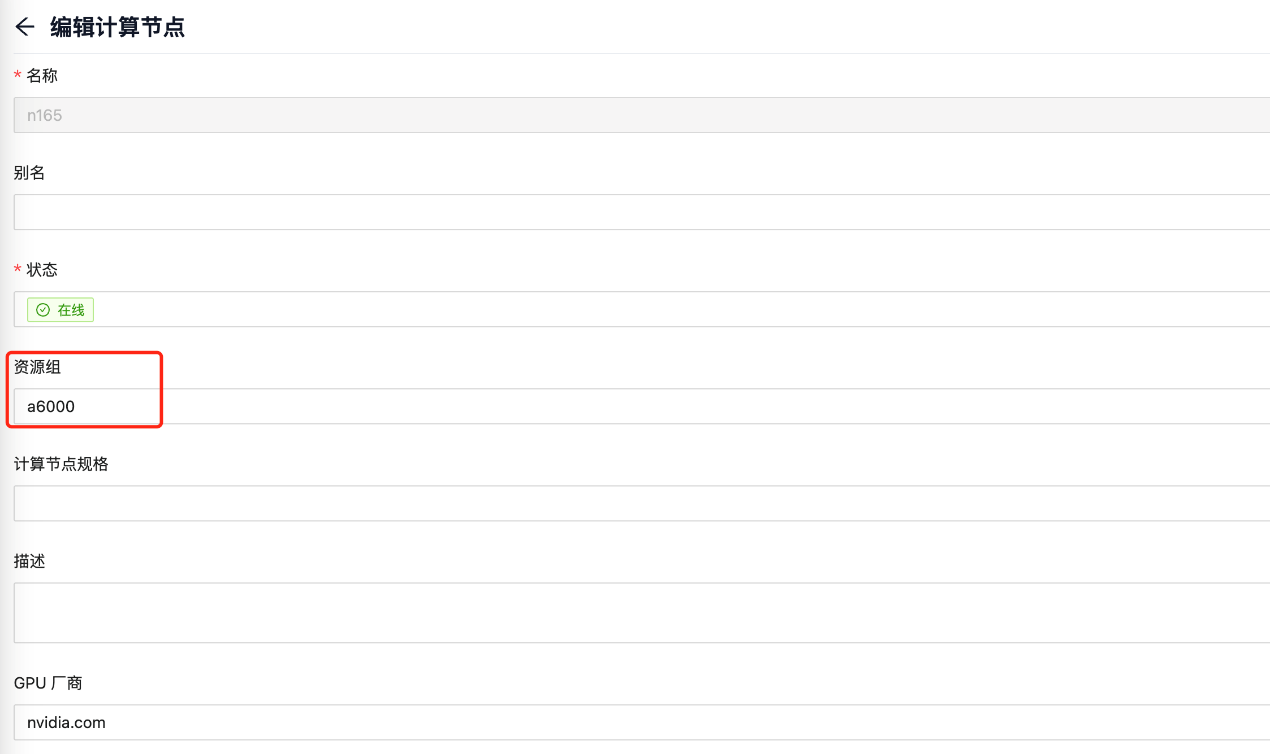Focus the 别名 input field
Screen dimensions: 1270x754
pyautogui.click(x=640, y=212)
